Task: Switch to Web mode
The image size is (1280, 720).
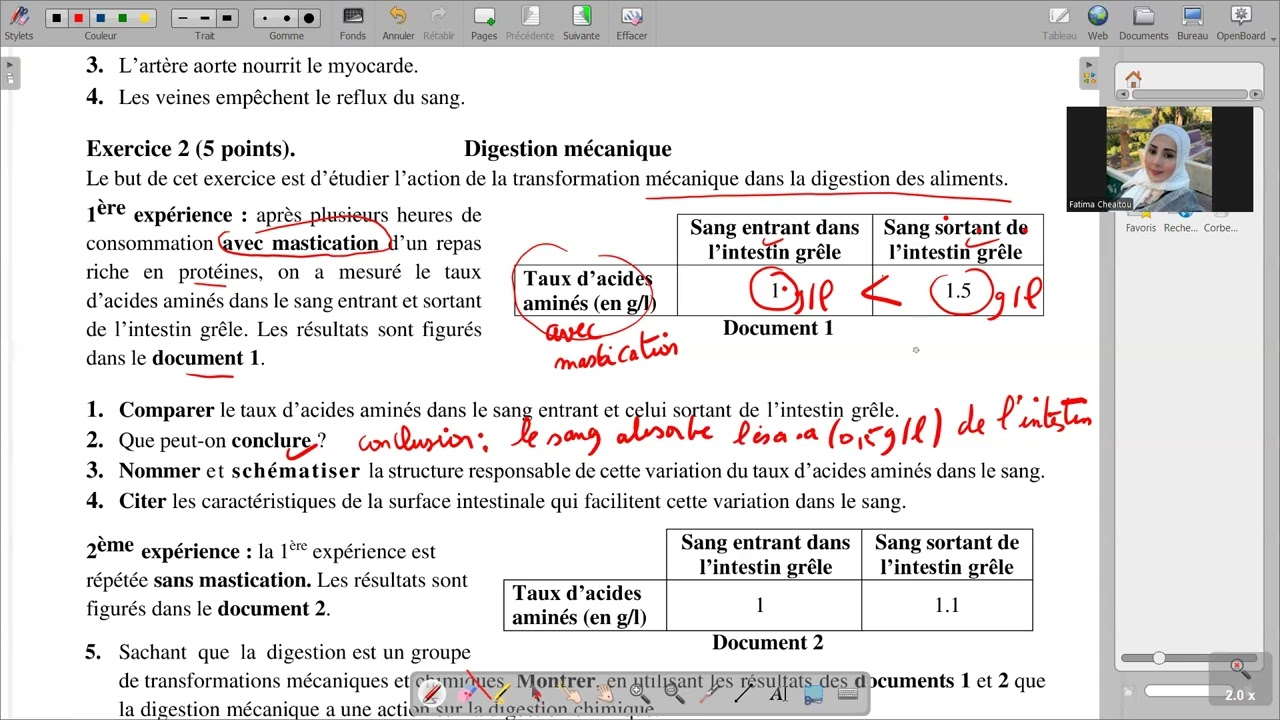Action: pyautogui.click(x=1098, y=23)
